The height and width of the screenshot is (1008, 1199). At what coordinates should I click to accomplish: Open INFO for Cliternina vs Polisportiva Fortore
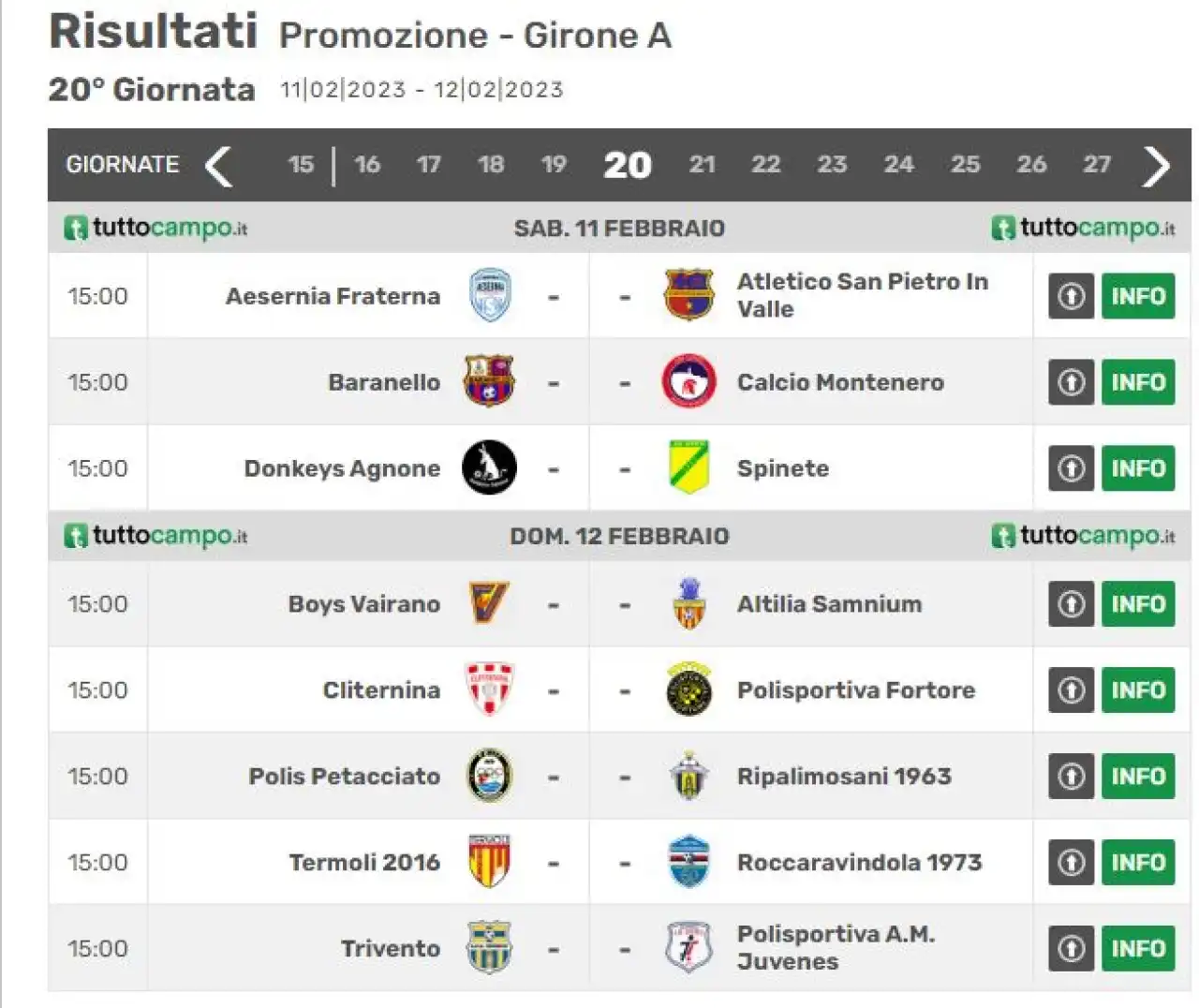coord(1138,690)
